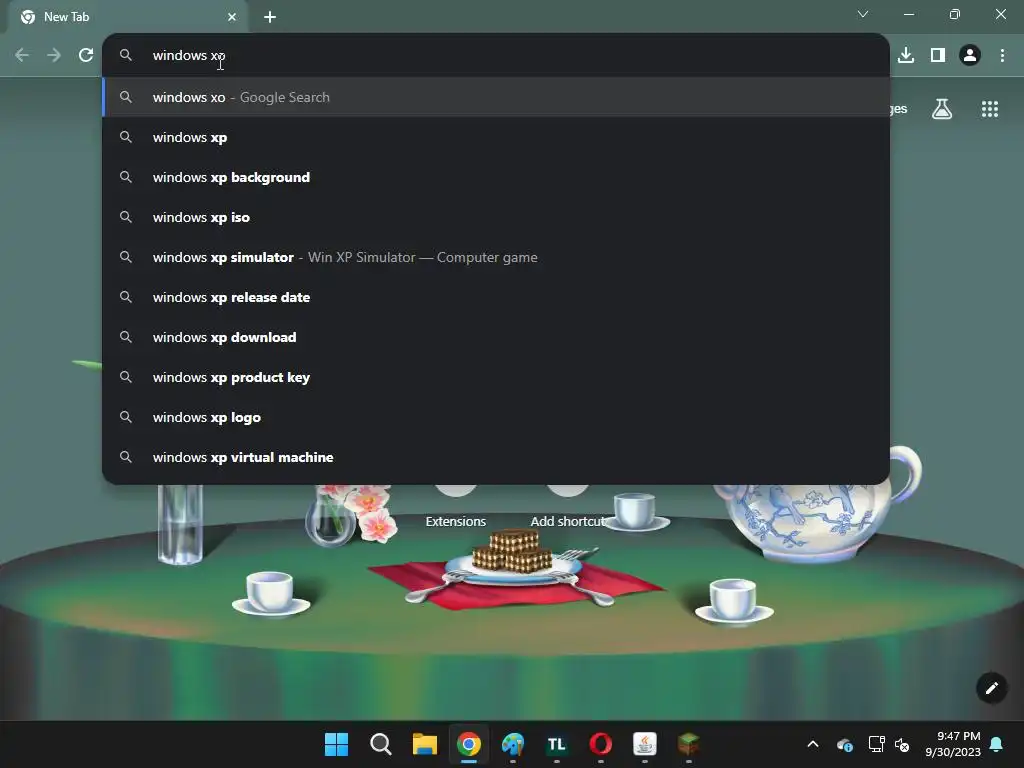Click Google Chrome taskbar icon
This screenshot has width=1024, height=768.
pyautogui.click(x=468, y=744)
